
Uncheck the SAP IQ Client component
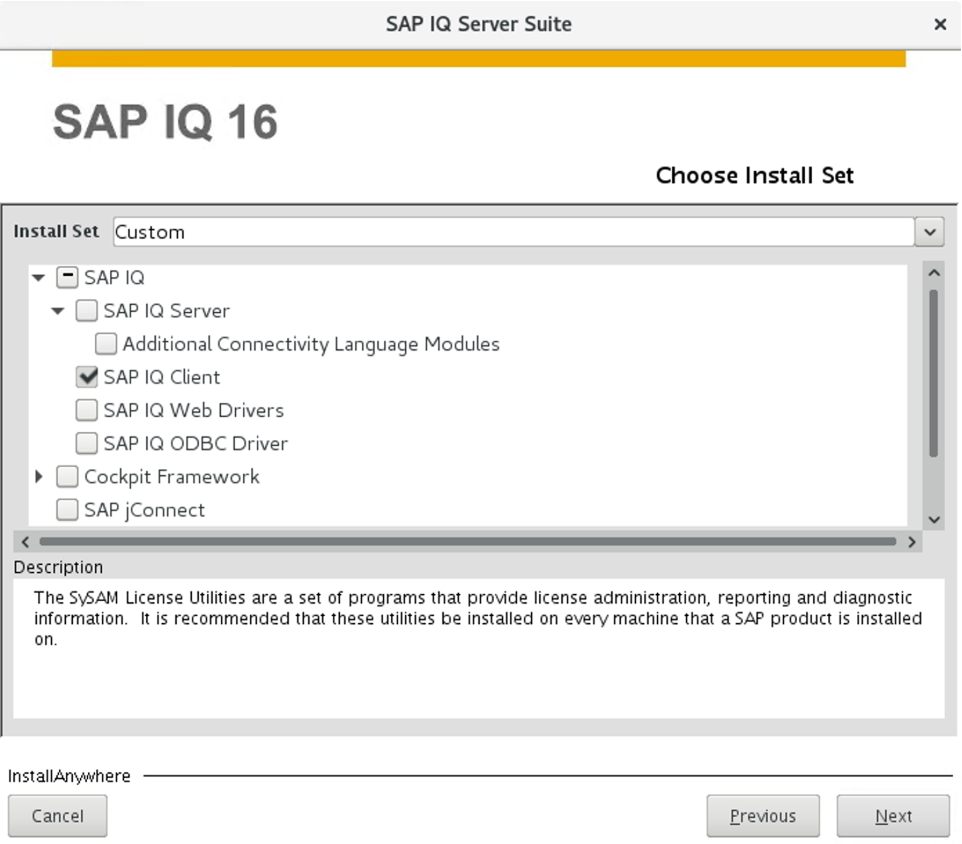point(86,377)
